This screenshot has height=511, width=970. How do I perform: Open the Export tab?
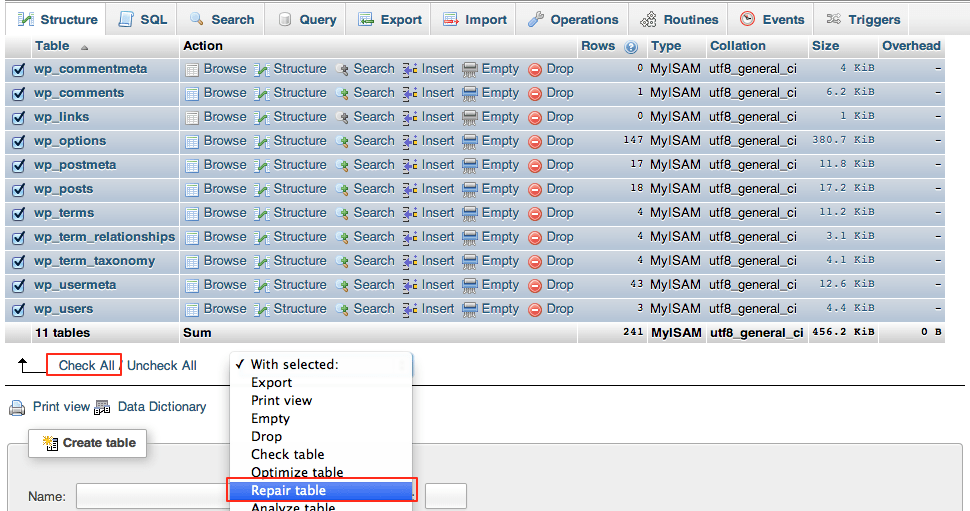click(x=390, y=20)
